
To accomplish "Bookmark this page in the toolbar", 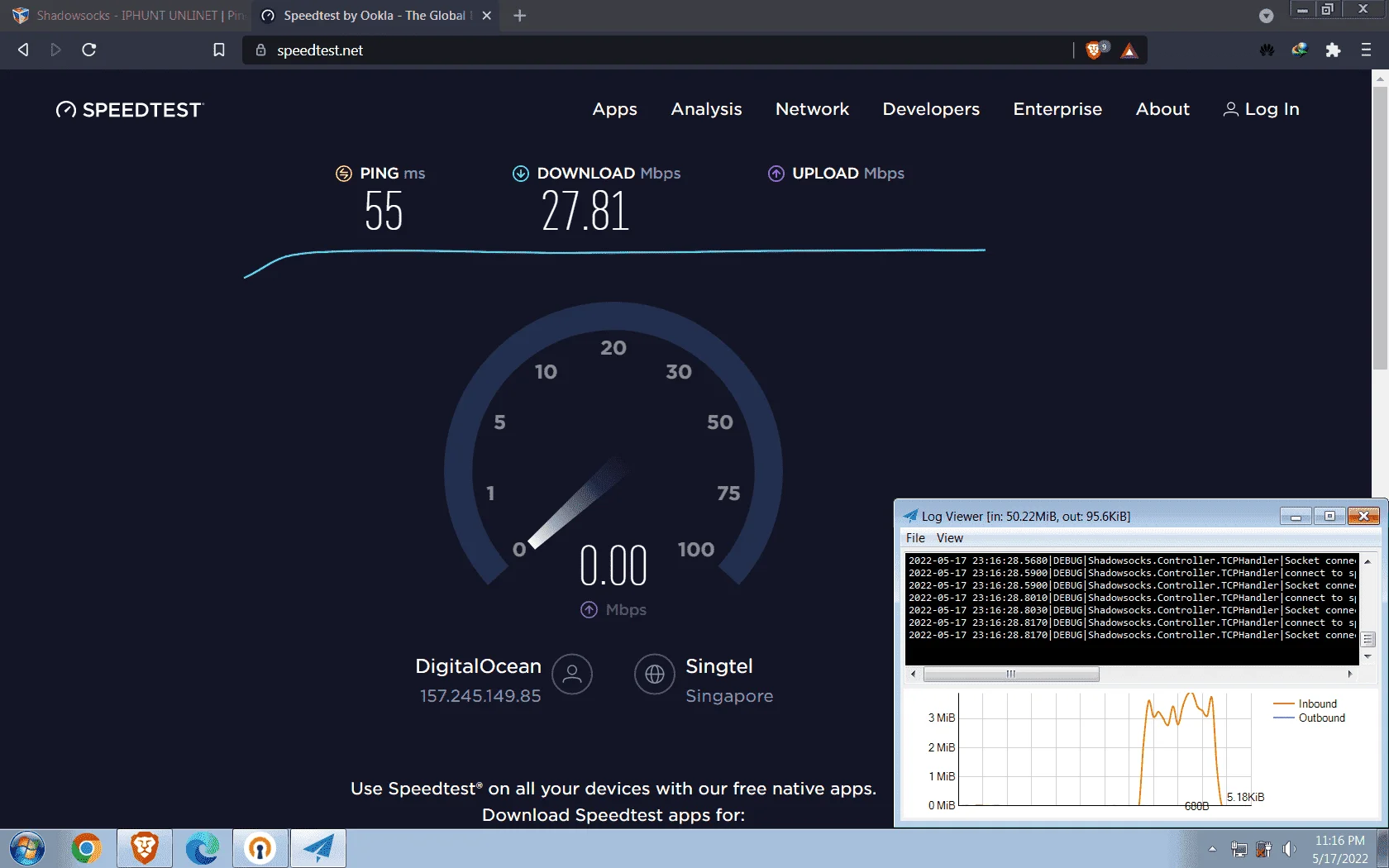I will 219,50.
